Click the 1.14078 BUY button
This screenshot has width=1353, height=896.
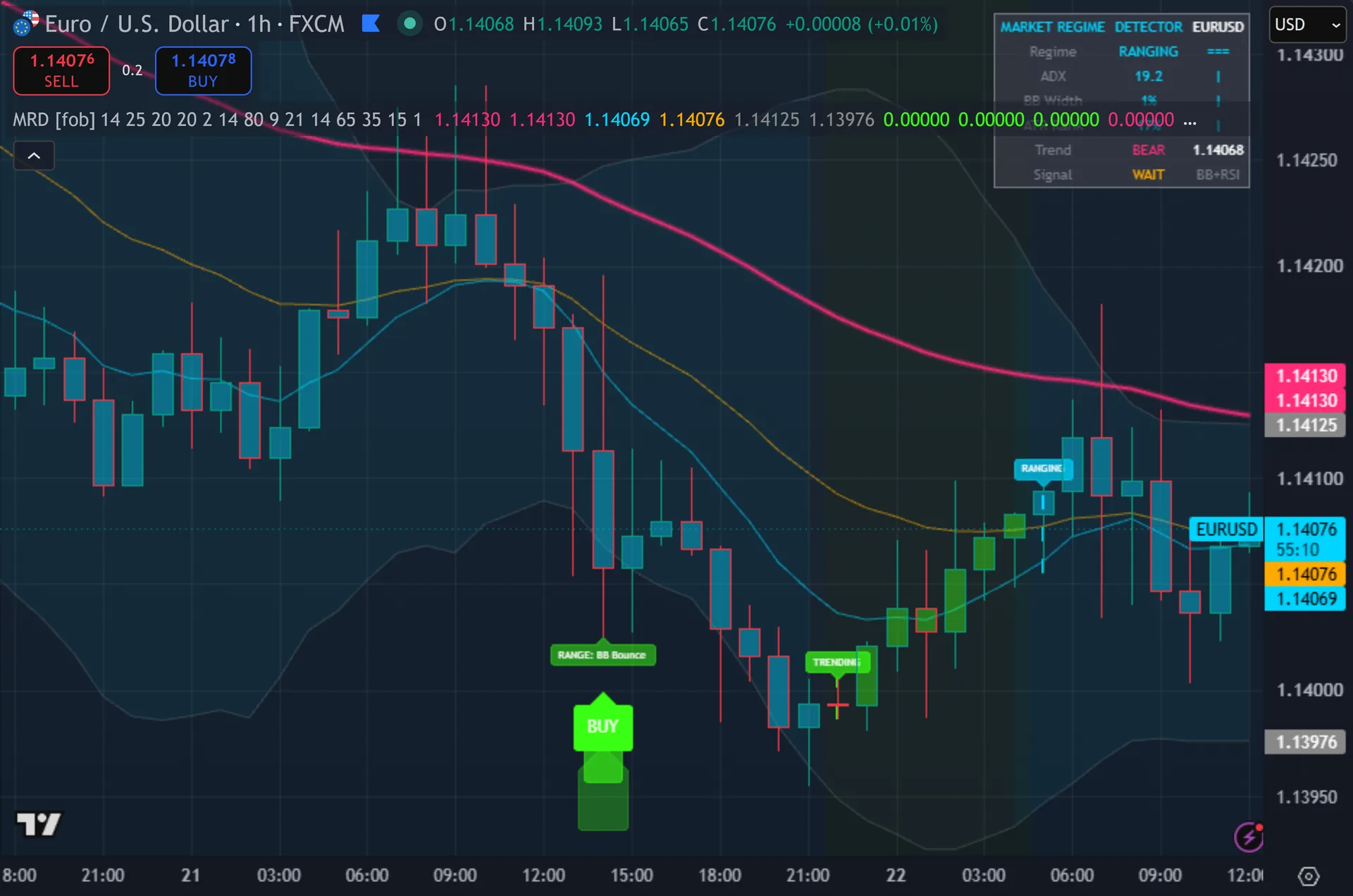203,70
